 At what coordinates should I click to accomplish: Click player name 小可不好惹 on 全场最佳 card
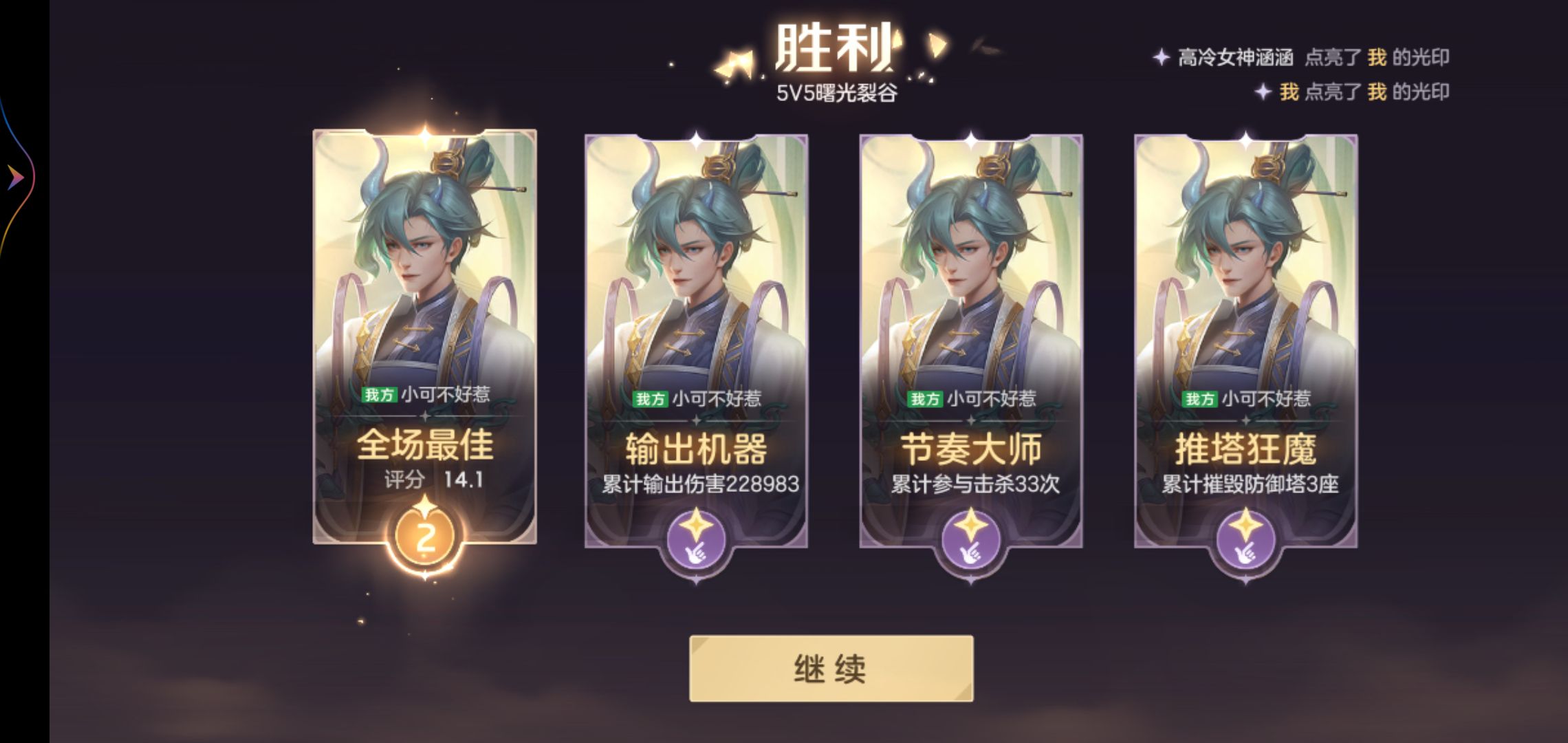click(x=446, y=394)
